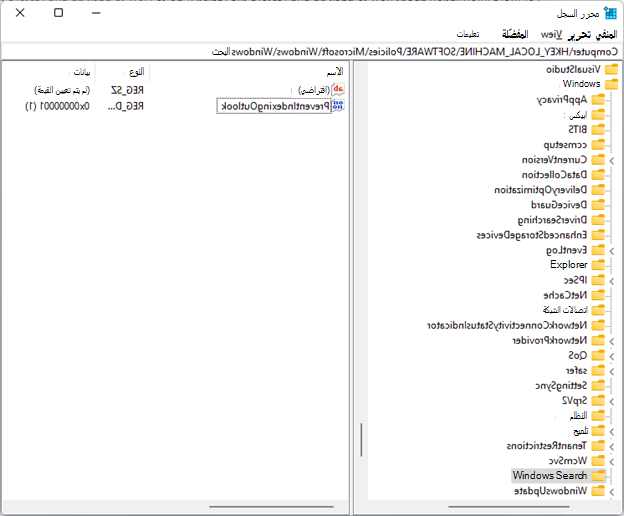This screenshot has height=516, width=624.
Task: Click the SettingSync folder icon
Action: point(598,386)
